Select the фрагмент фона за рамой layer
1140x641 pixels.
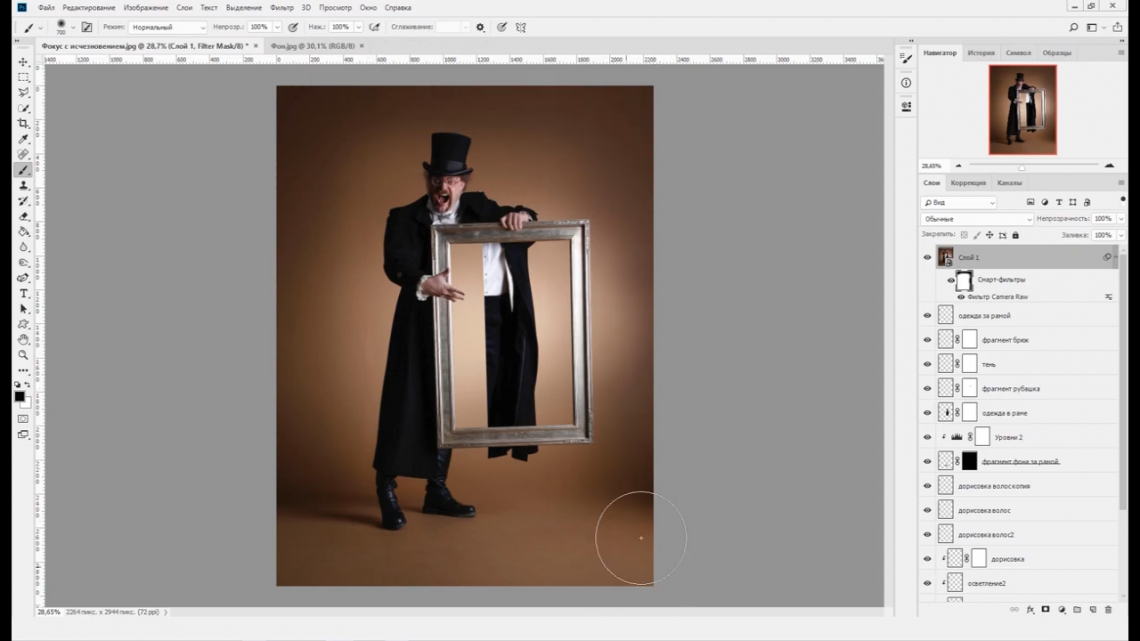point(1020,461)
